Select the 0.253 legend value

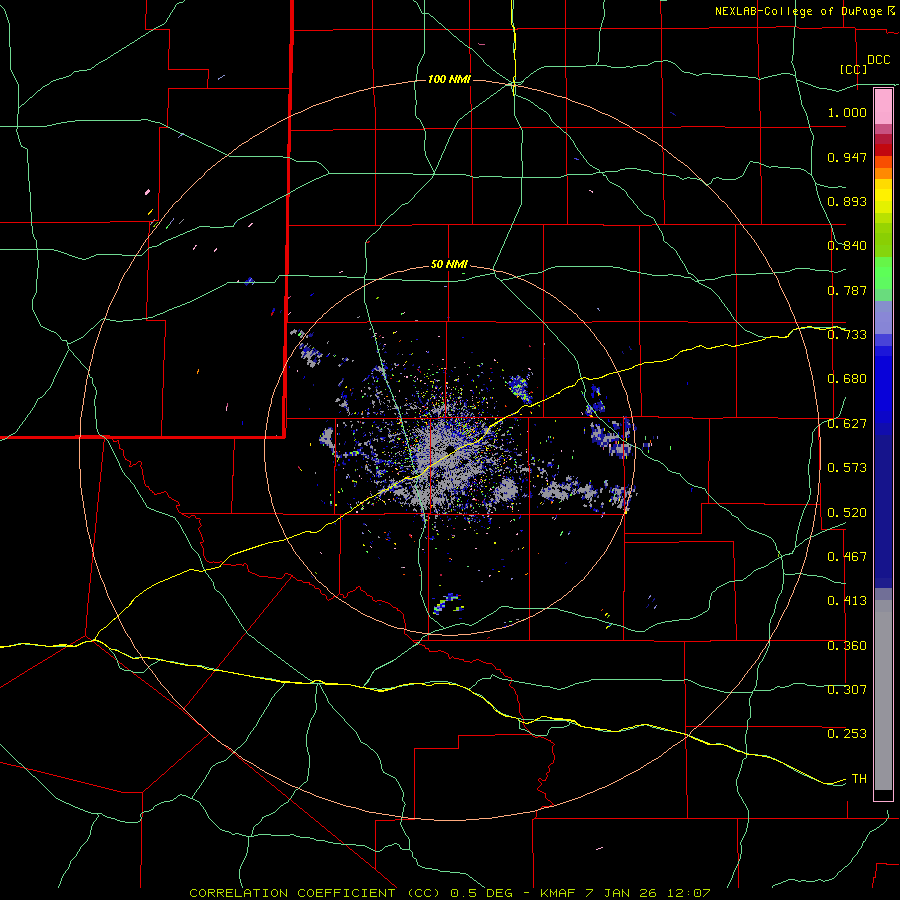[847, 734]
